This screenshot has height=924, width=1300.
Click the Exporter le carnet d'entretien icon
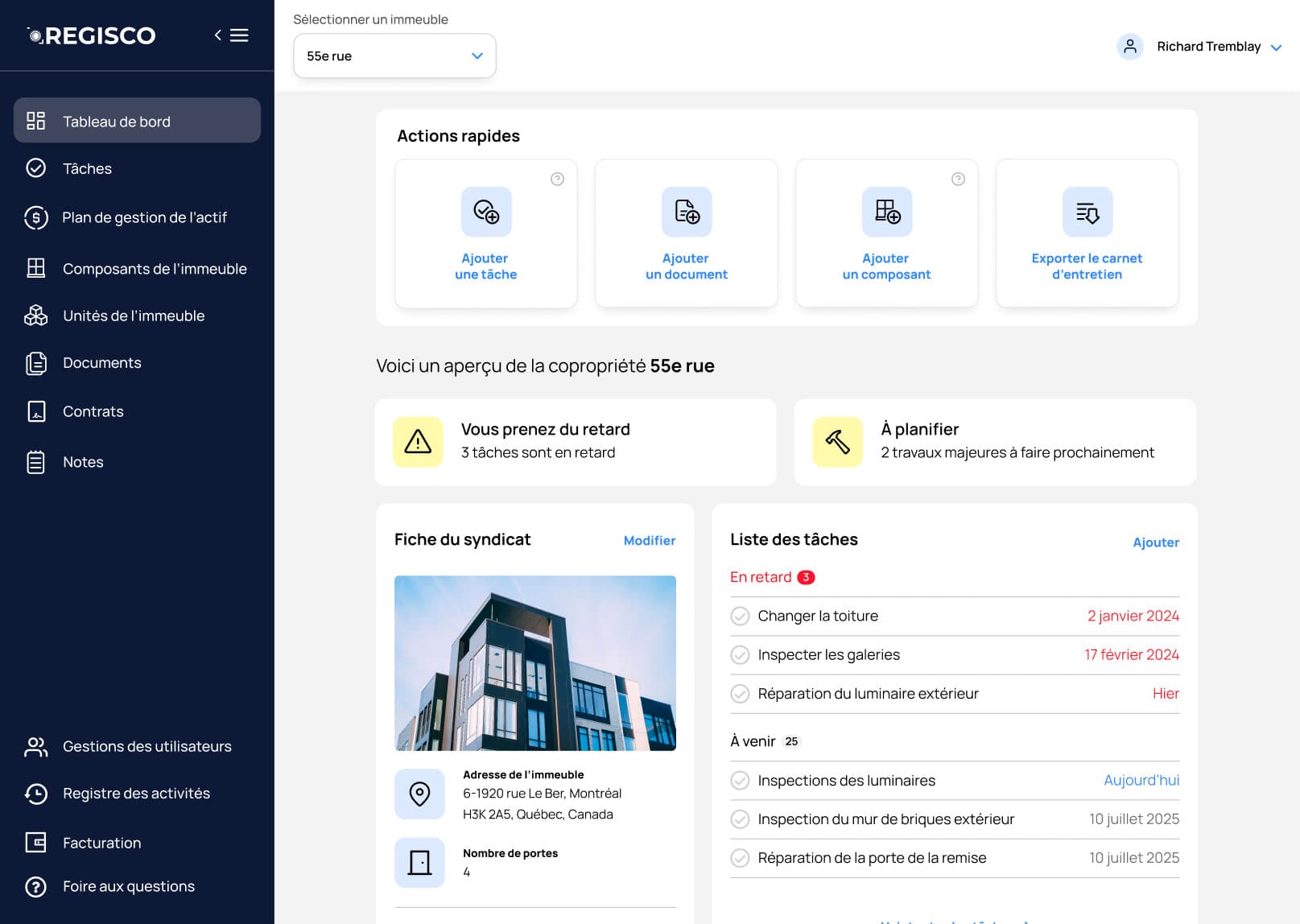pos(1087,212)
